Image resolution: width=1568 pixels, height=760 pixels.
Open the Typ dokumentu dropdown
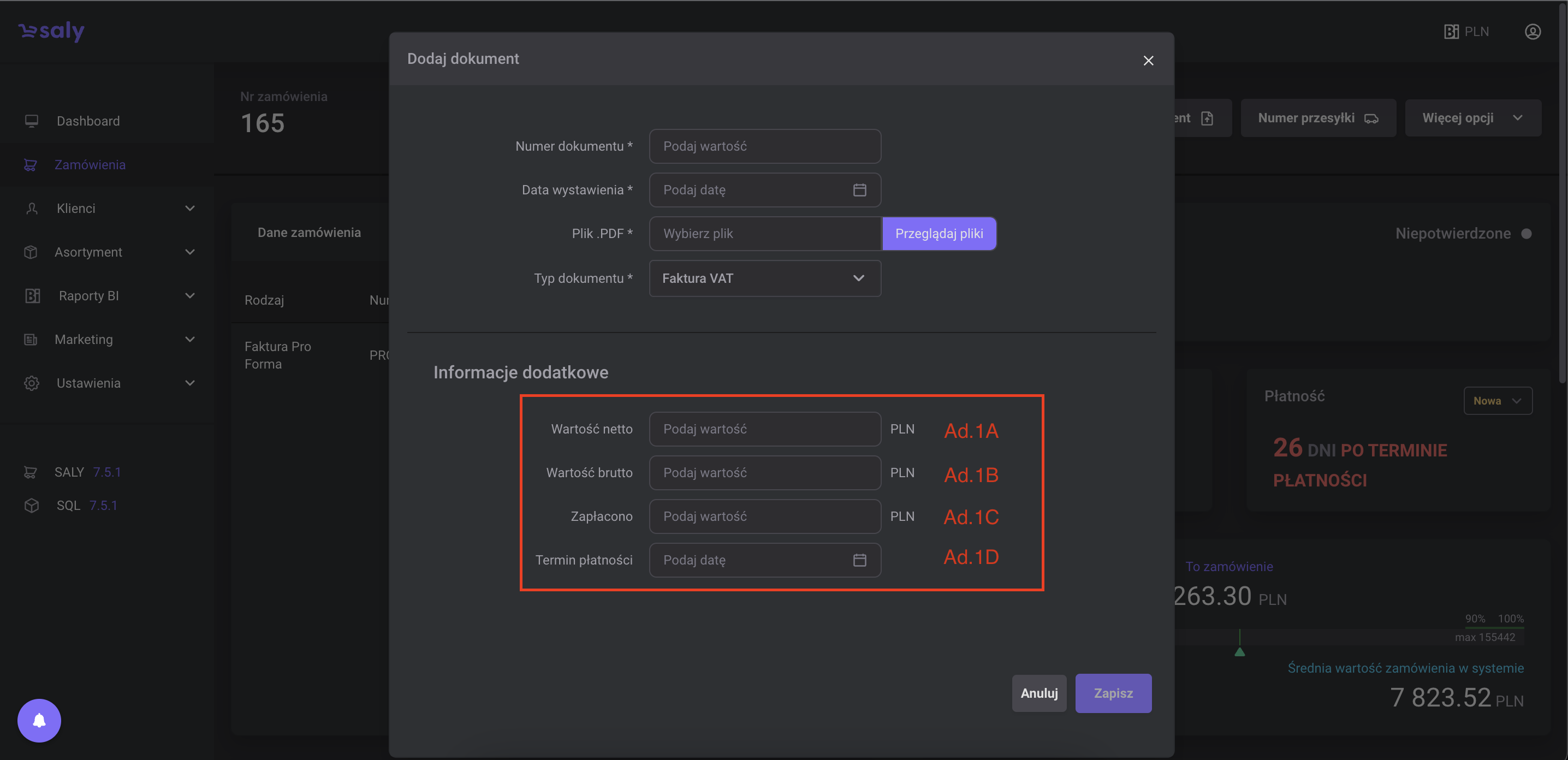[x=764, y=278]
